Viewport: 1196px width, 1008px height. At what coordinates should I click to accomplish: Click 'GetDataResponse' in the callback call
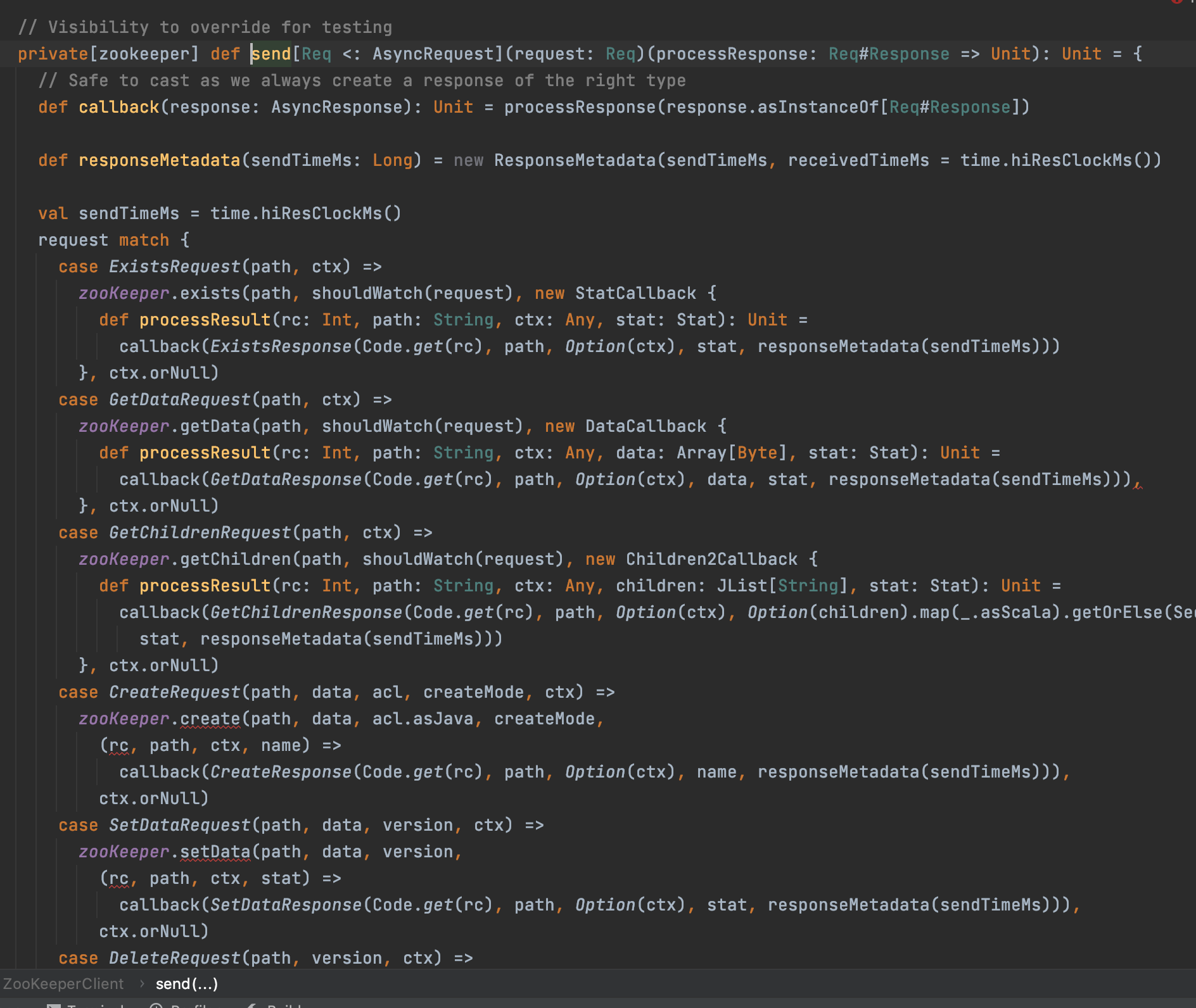tap(286, 479)
